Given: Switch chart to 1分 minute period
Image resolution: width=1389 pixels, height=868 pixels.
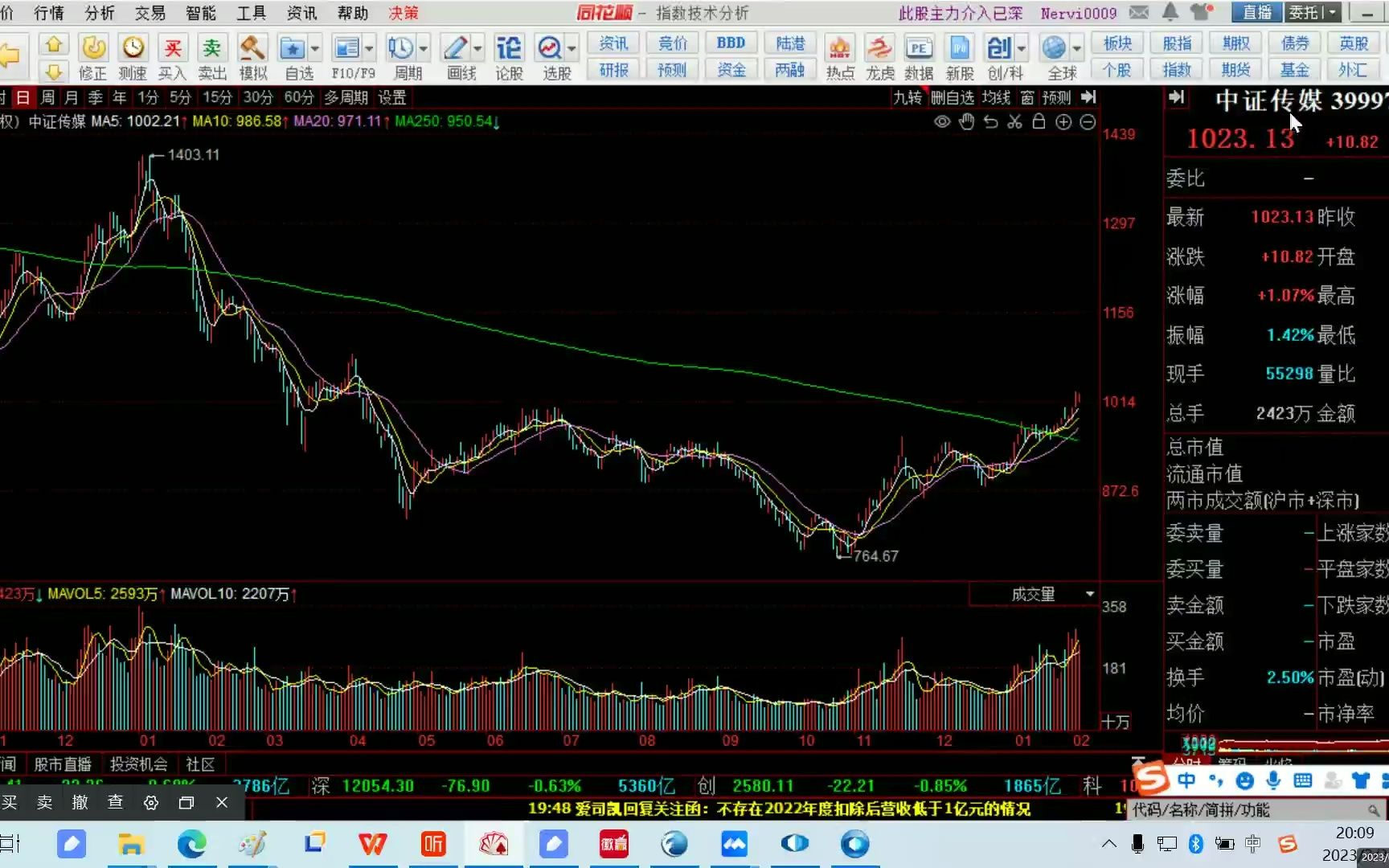Looking at the screenshot, I should tap(148, 97).
